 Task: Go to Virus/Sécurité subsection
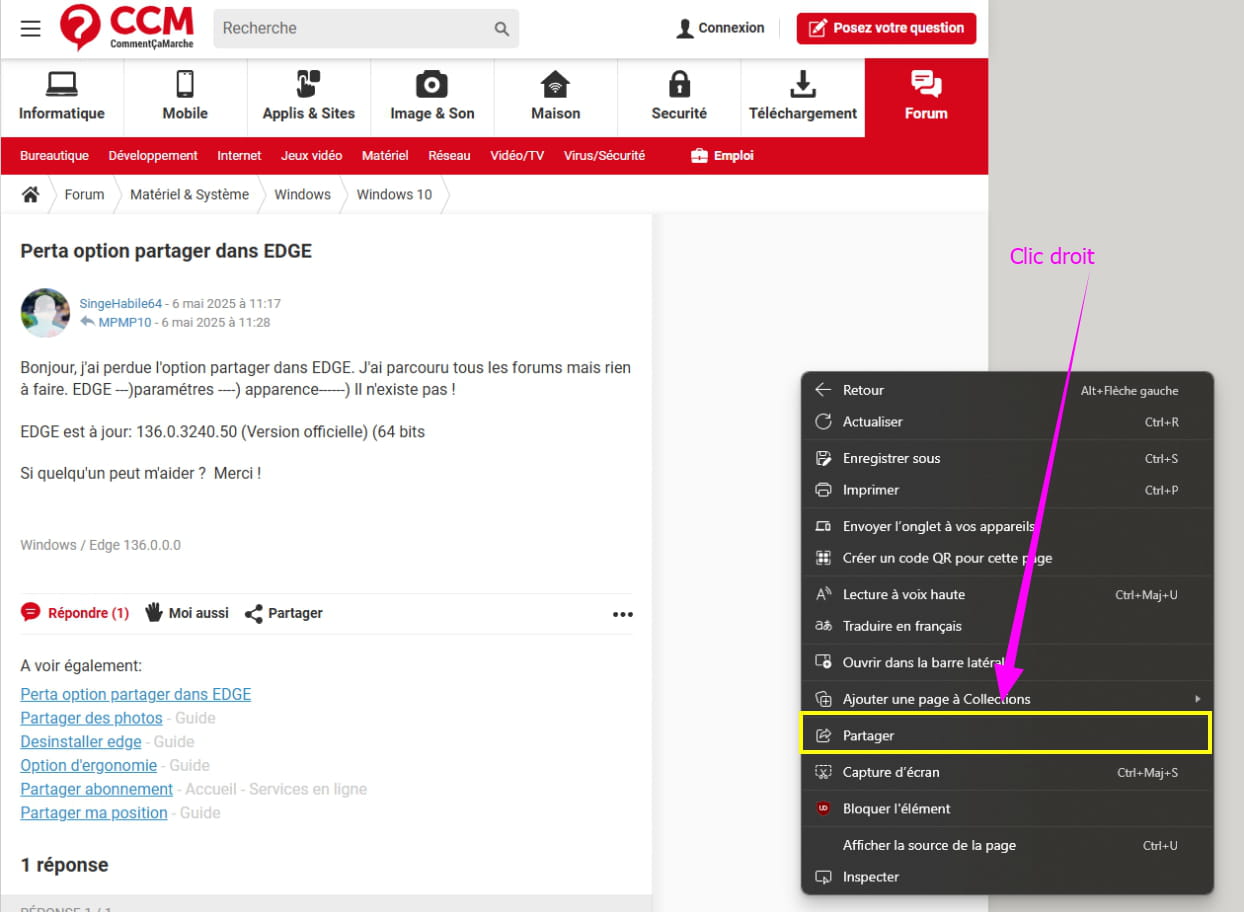point(604,156)
